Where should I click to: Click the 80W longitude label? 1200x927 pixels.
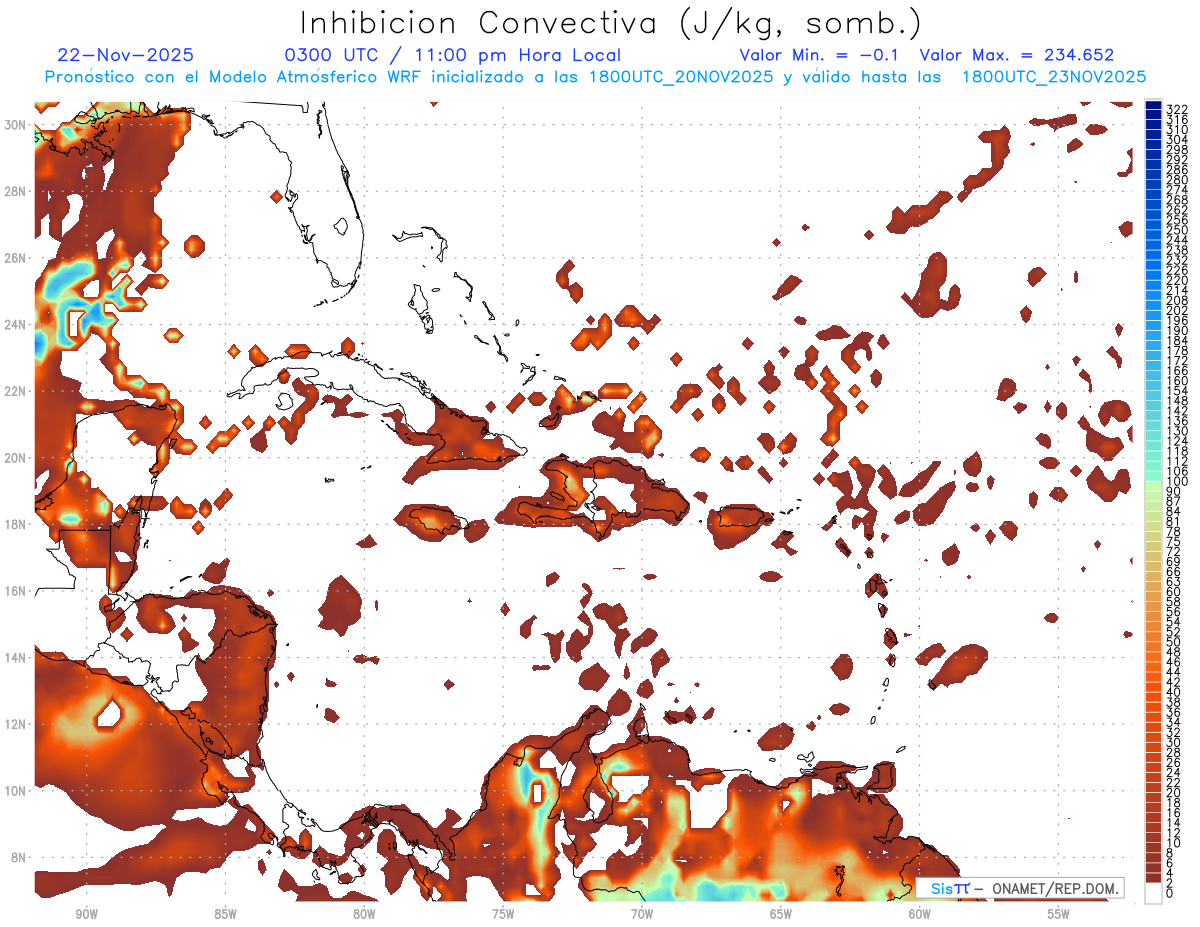pos(364,914)
